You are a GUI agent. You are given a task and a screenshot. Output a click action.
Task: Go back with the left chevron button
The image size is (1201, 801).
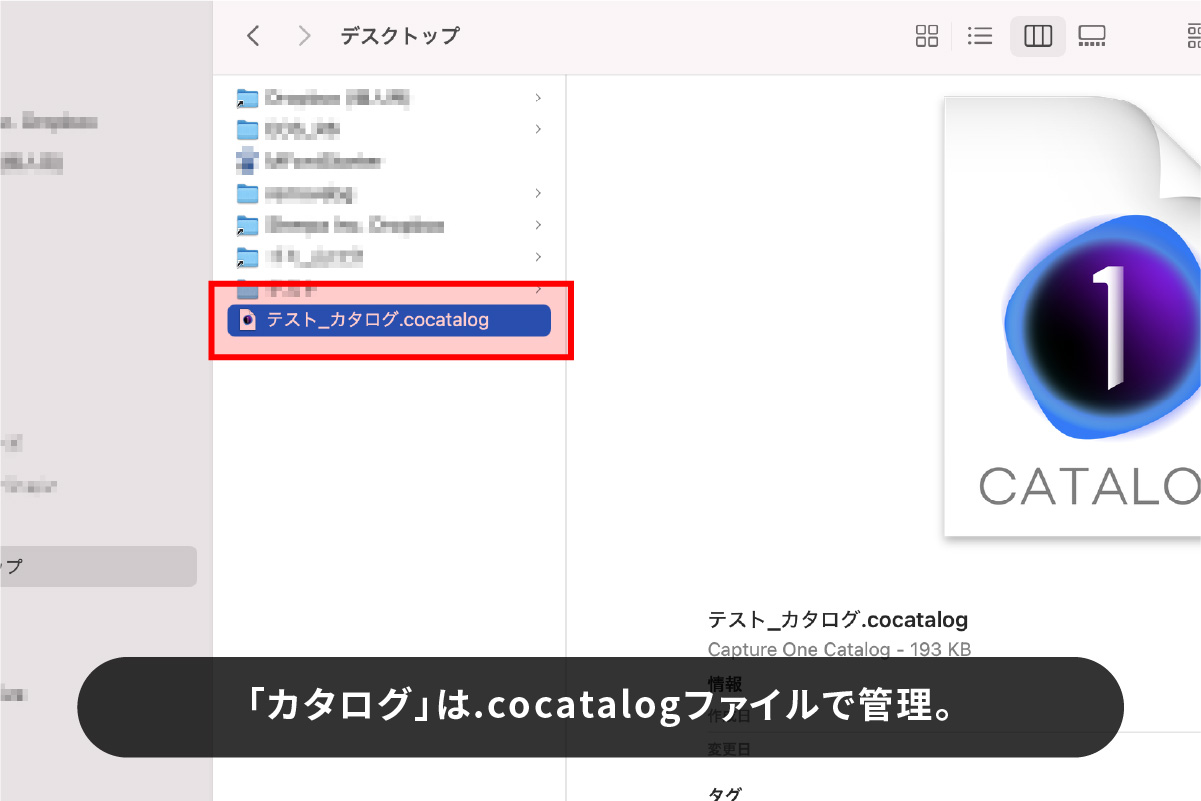pyautogui.click(x=253, y=36)
